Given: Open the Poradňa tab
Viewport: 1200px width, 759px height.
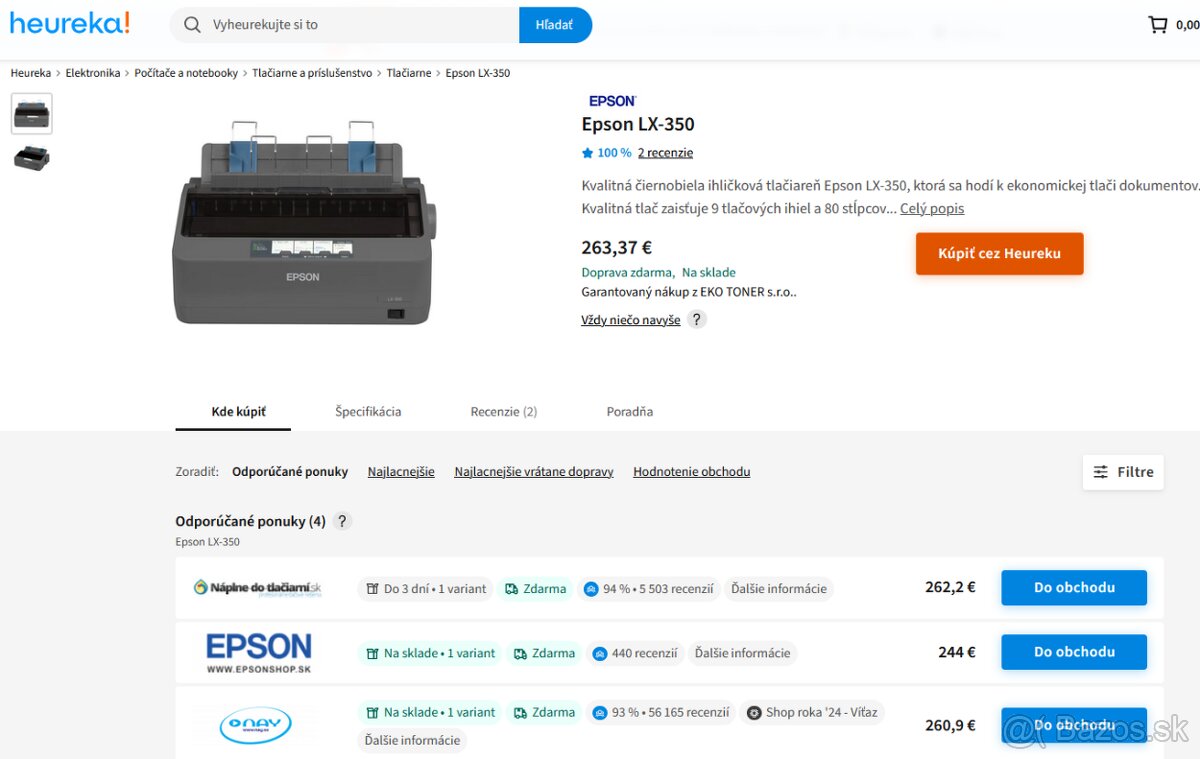Looking at the screenshot, I should tap(630, 411).
